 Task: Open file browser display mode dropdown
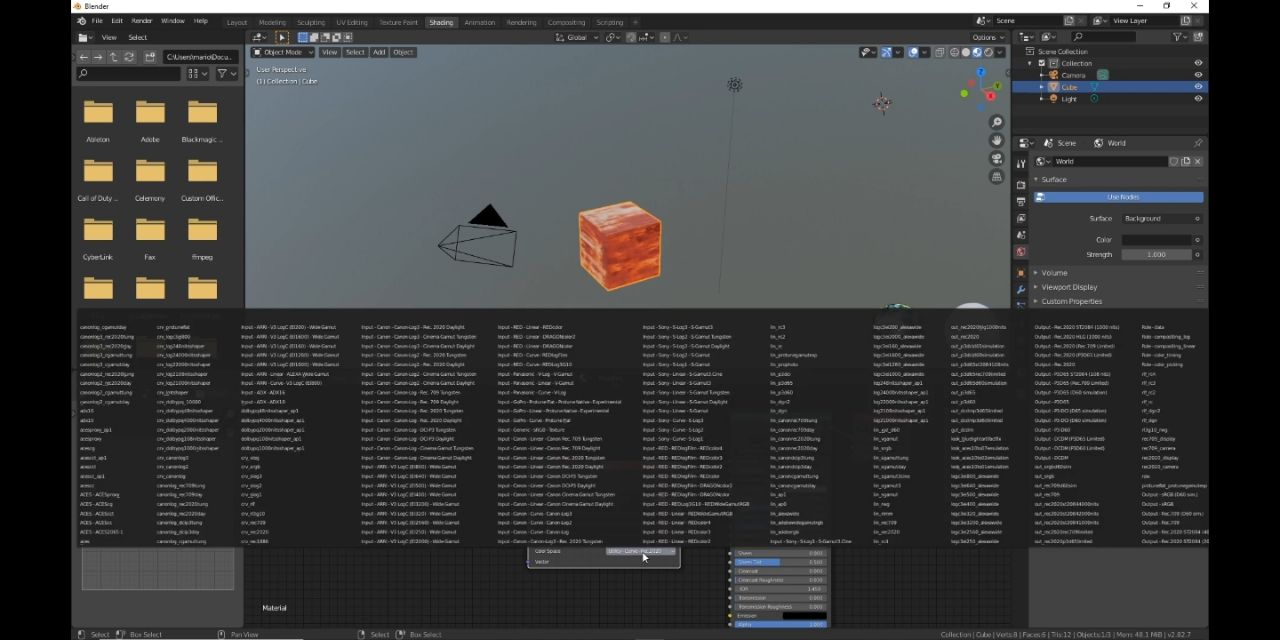pos(197,73)
